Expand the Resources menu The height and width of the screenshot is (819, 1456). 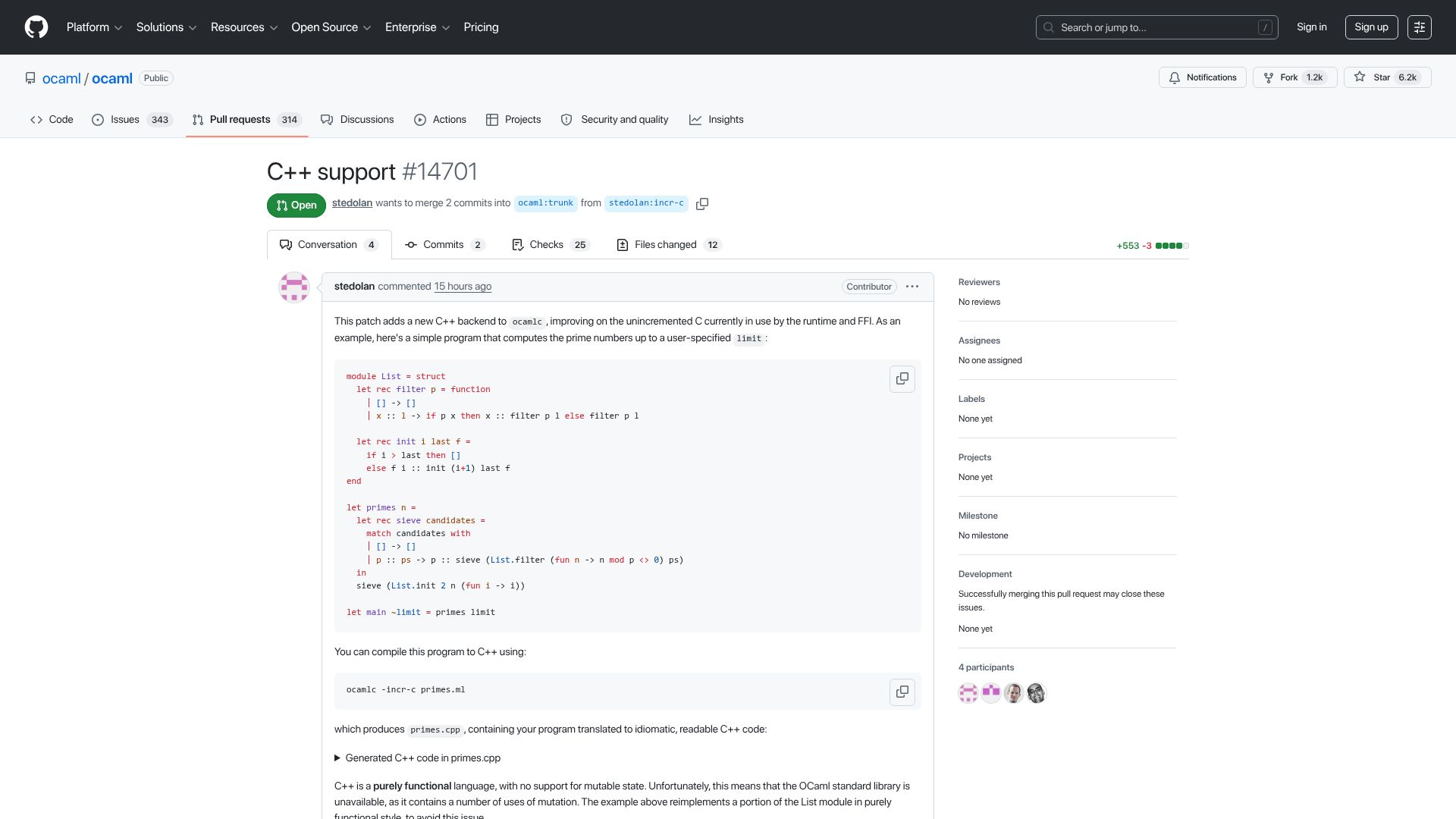click(x=244, y=27)
